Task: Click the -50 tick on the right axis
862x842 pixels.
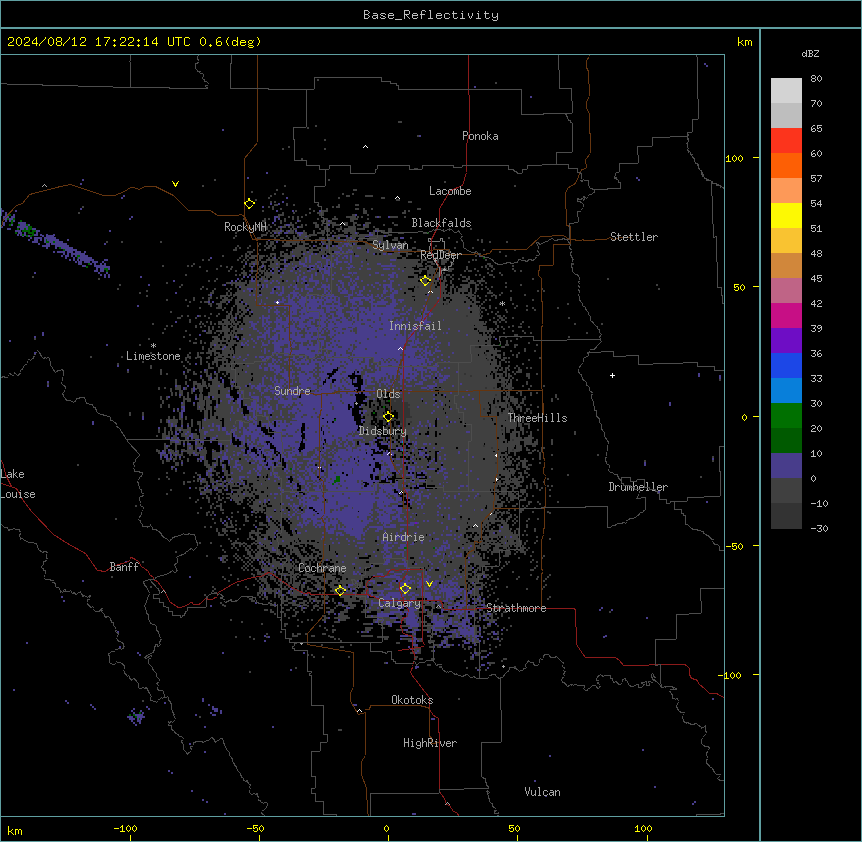Action: point(734,546)
